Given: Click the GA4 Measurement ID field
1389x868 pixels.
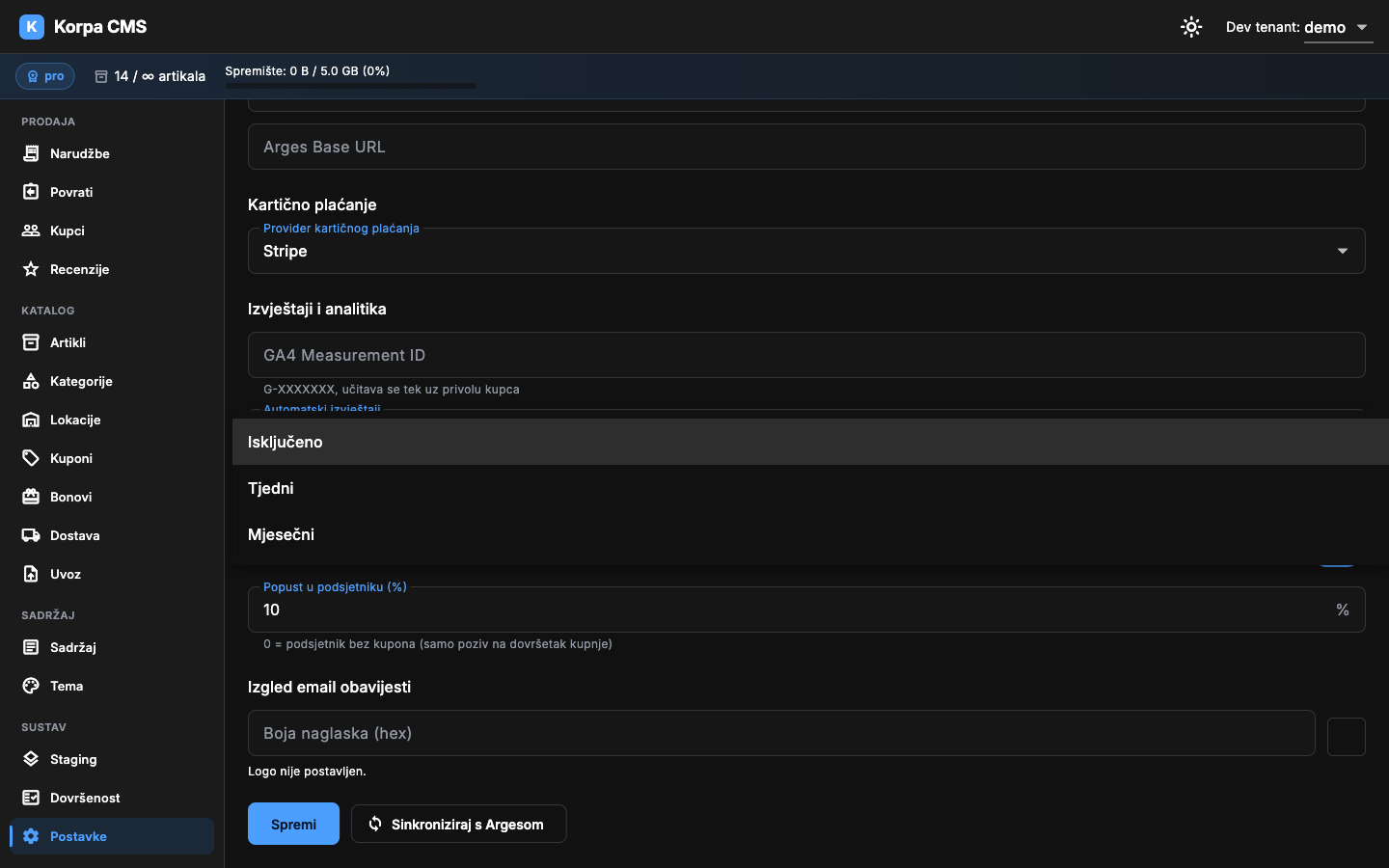Looking at the screenshot, I should point(806,355).
